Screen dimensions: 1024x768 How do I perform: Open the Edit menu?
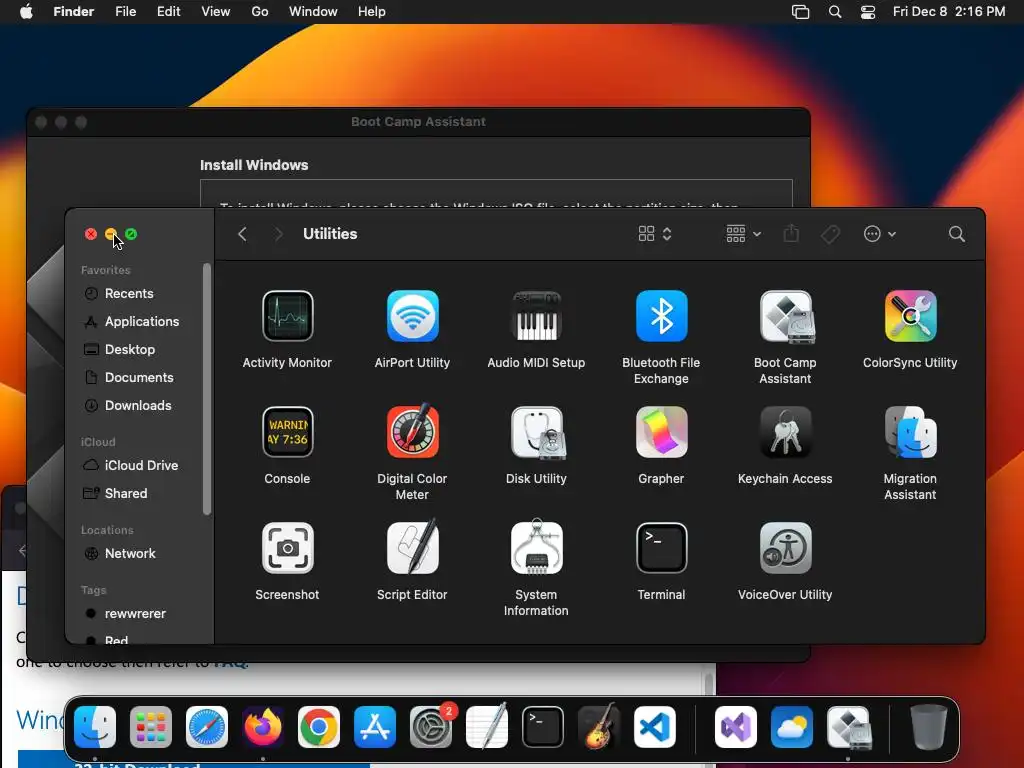click(x=168, y=12)
